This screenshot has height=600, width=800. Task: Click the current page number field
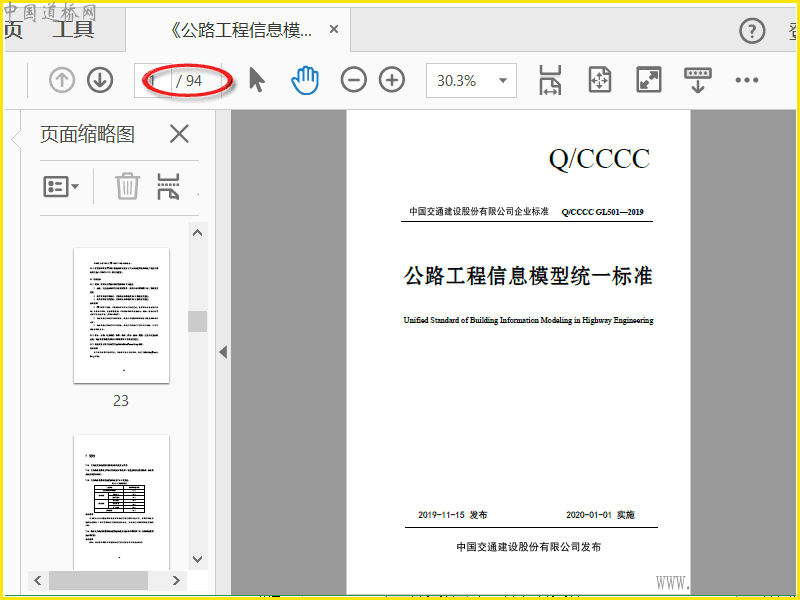[153, 80]
